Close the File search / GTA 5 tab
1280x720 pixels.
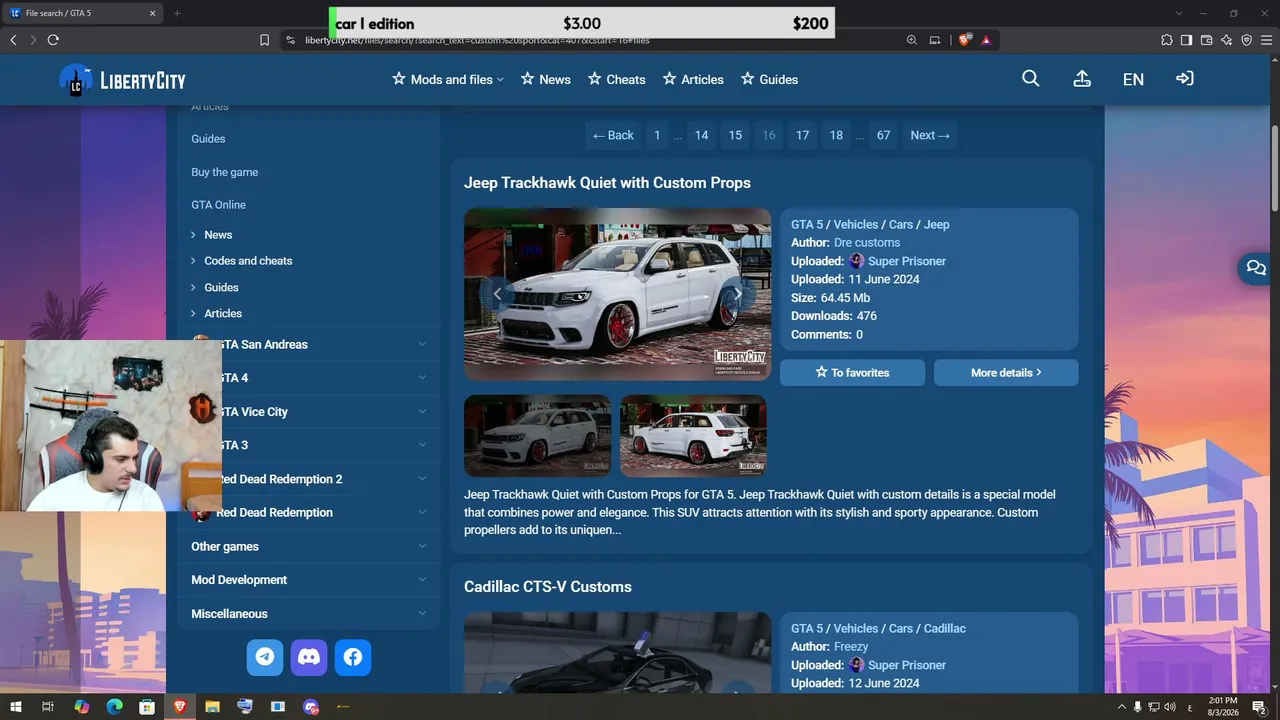(152, 13)
